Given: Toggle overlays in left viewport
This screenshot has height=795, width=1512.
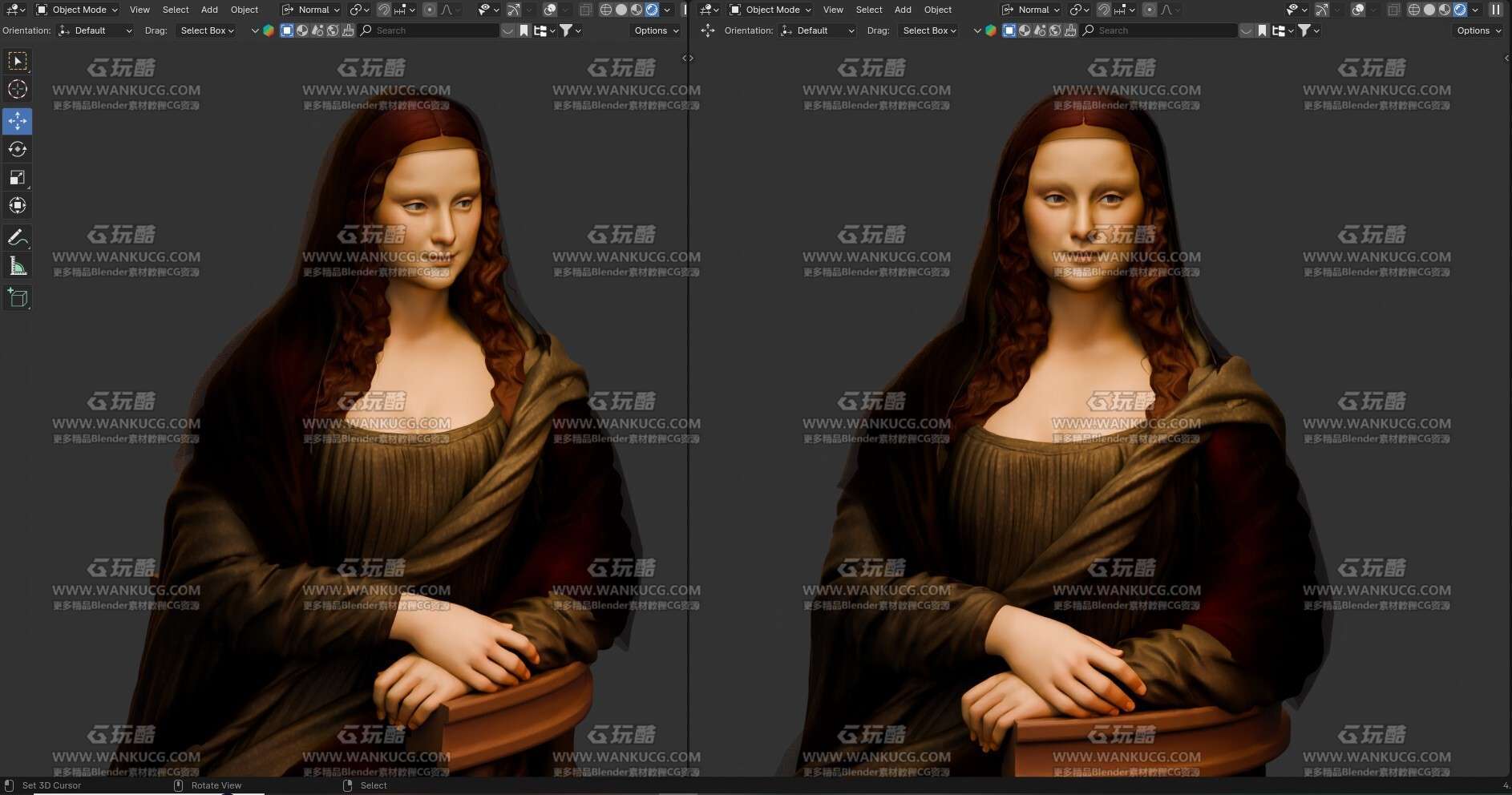Looking at the screenshot, I should [x=550, y=10].
